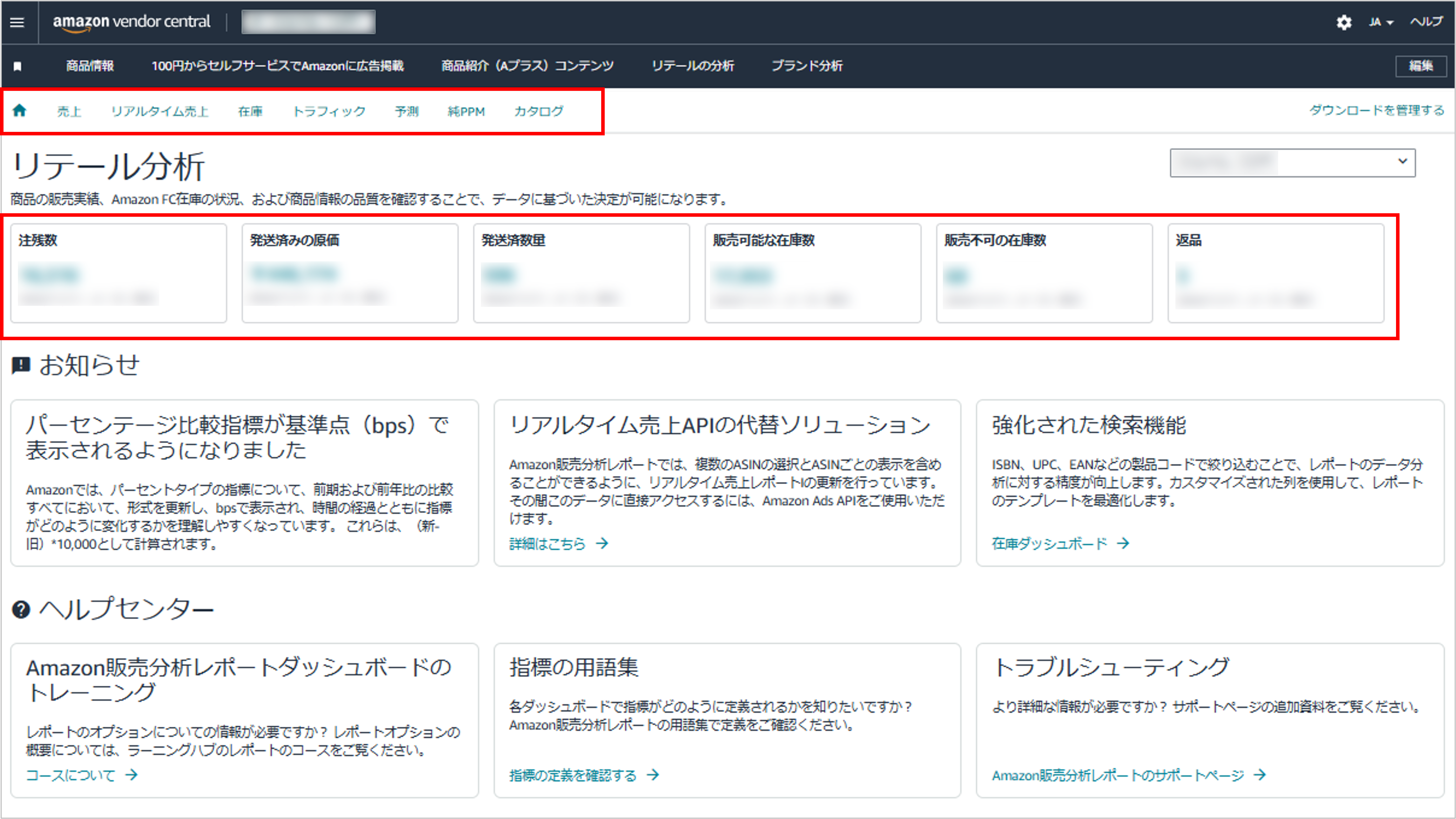
Task: Open 商品紹介（Aプラス）コンテンツ menu
Action: coord(527,66)
